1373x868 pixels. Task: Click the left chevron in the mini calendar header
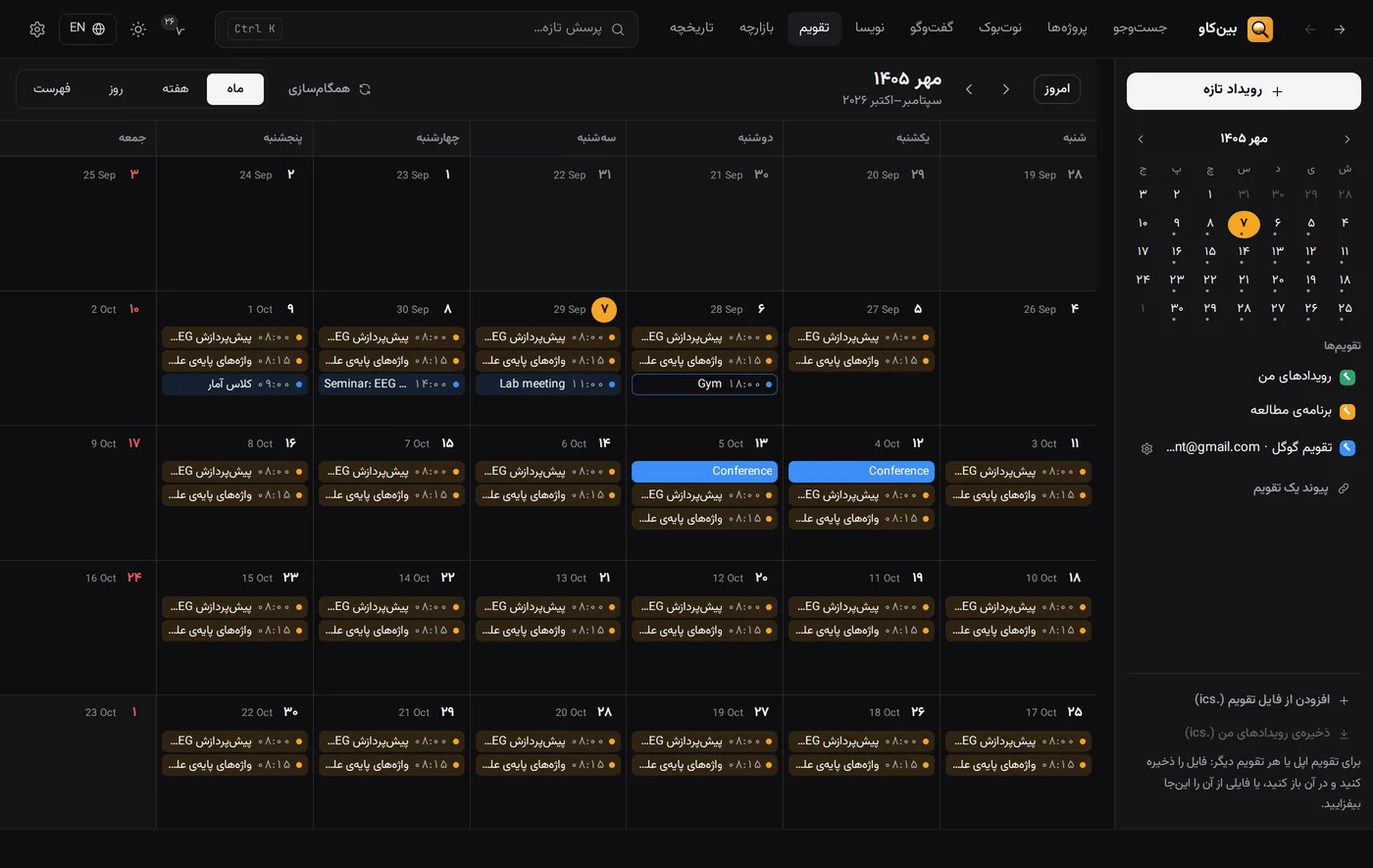[x=1141, y=139]
